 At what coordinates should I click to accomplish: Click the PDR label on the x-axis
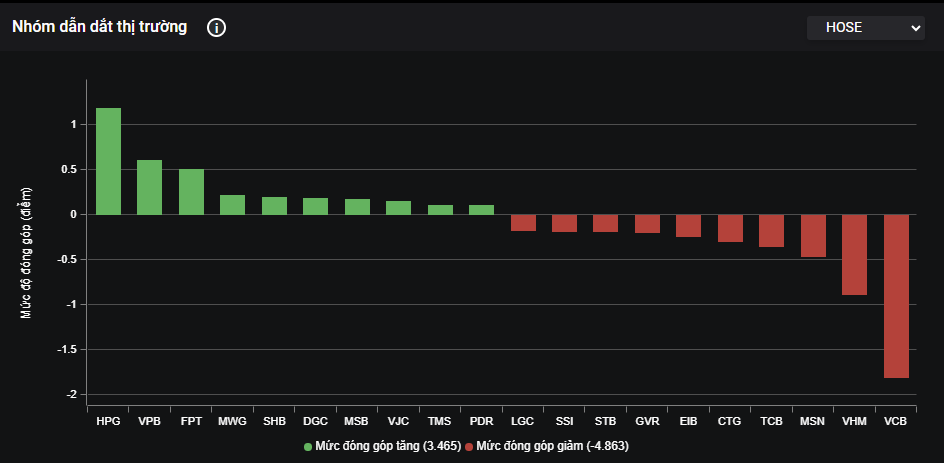(x=481, y=422)
